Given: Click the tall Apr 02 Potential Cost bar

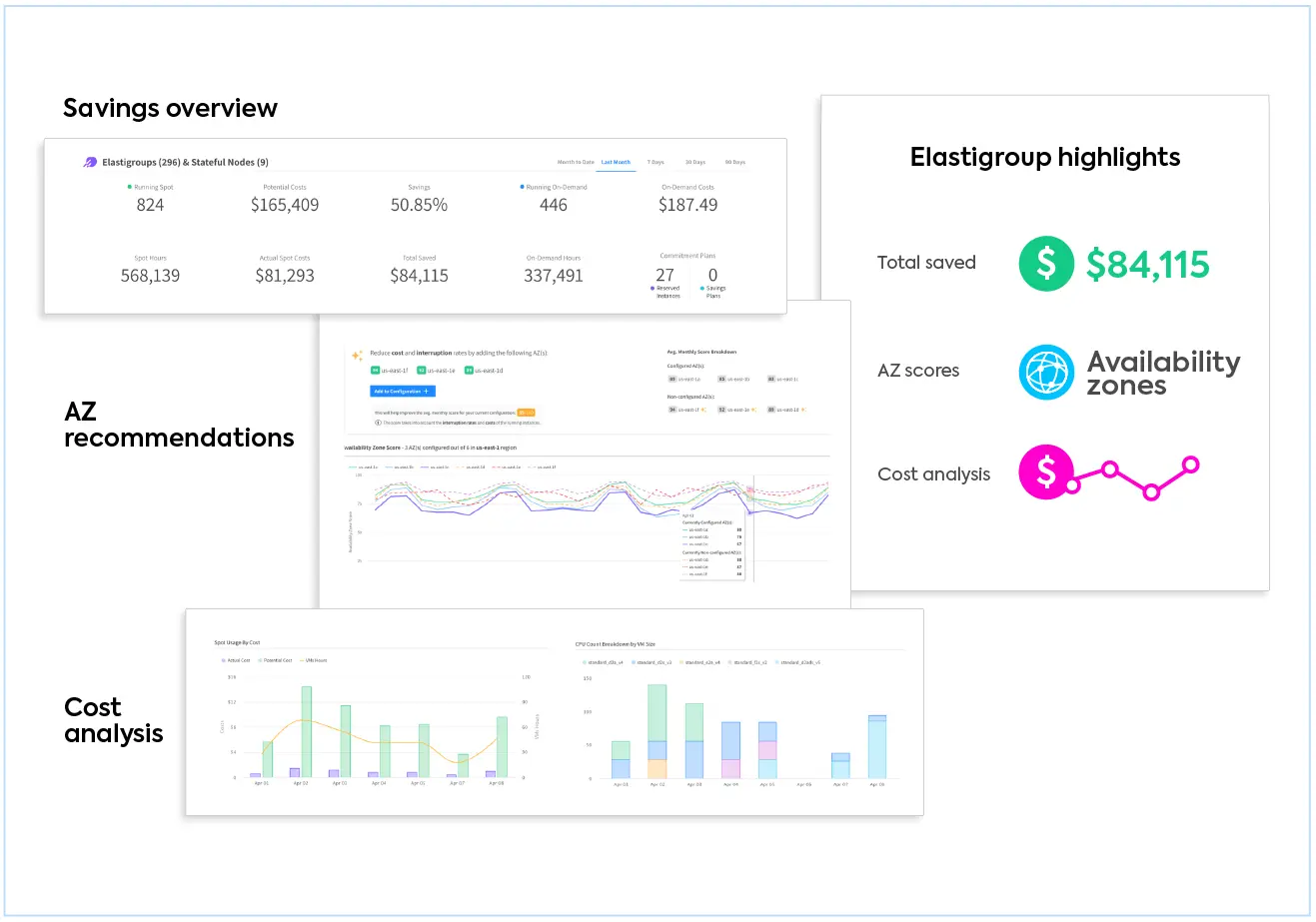Looking at the screenshot, I should [306, 731].
